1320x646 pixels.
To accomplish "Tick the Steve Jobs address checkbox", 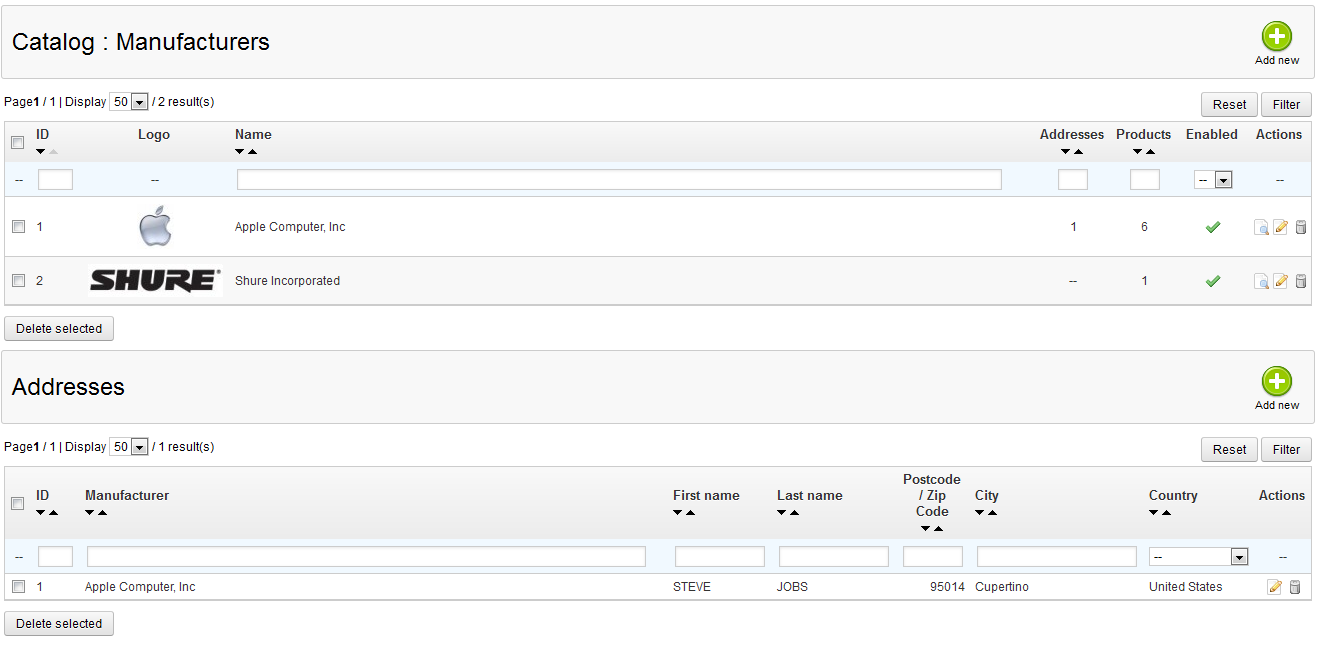I will pos(18,587).
